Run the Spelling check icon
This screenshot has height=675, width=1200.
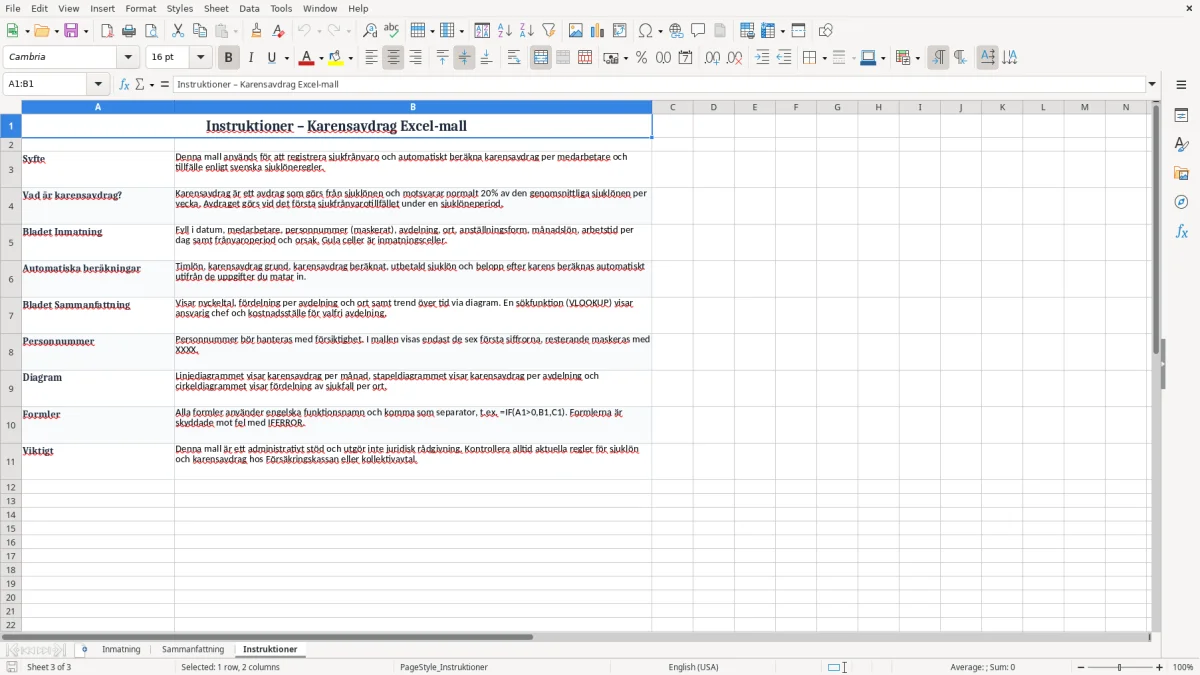point(392,31)
